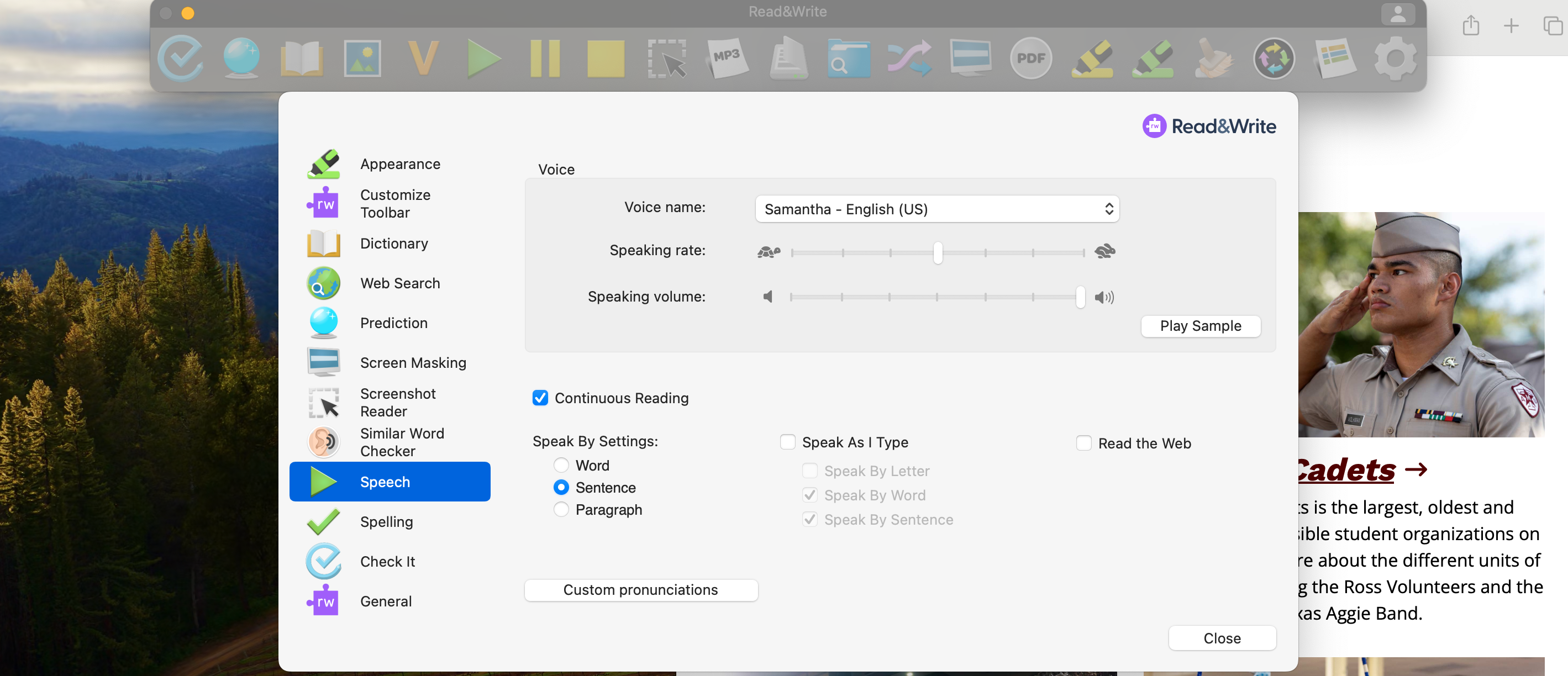Activate Screen Masking from the toolbar
The height and width of the screenshot is (676, 1568).
[x=971, y=58]
